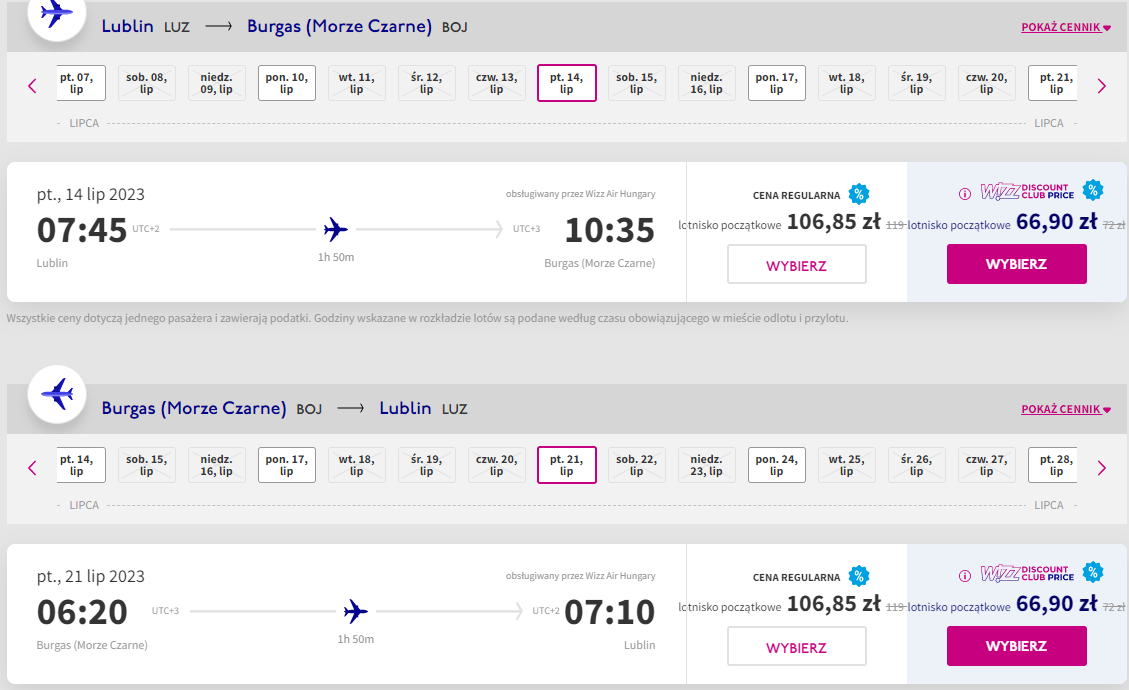This screenshot has width=1129, height=690.
Task: Select return date pon. 24, lip
Action: (x=776, y=465)
